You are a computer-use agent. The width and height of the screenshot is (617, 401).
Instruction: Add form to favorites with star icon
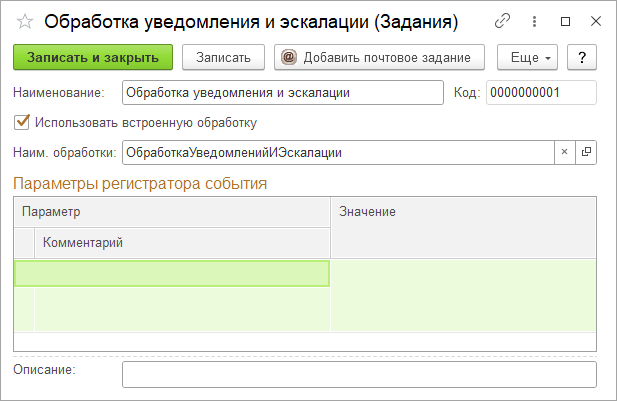(x=25, y=21)
